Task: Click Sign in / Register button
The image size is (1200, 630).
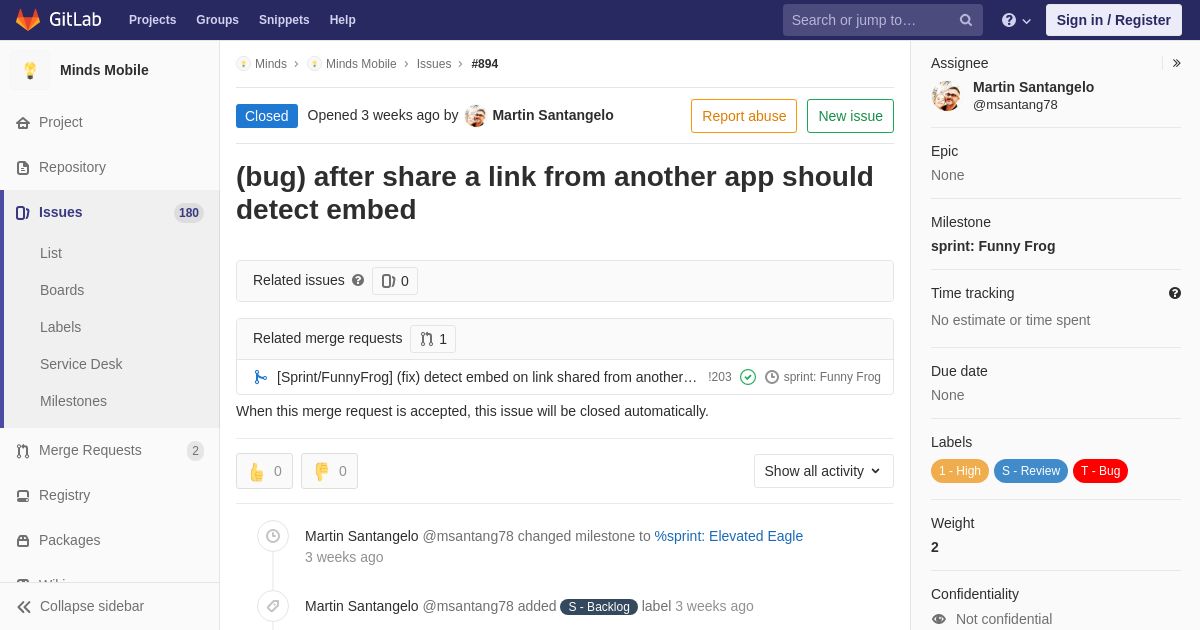Action: click(x=1114, y=20)
